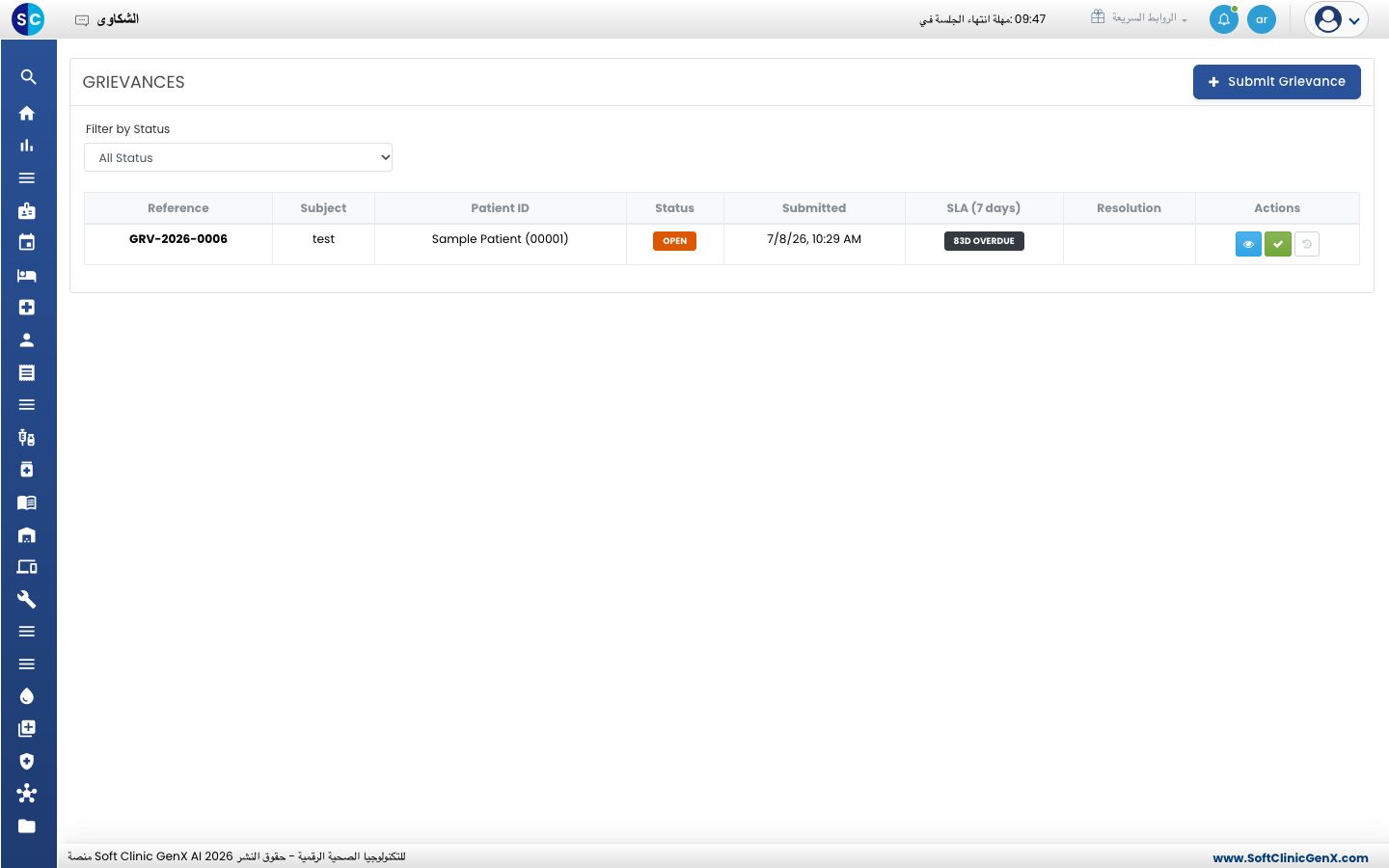Click the SLA (7 days) column header
This screenshot has height=868, width=1389.
click(984, 208)
